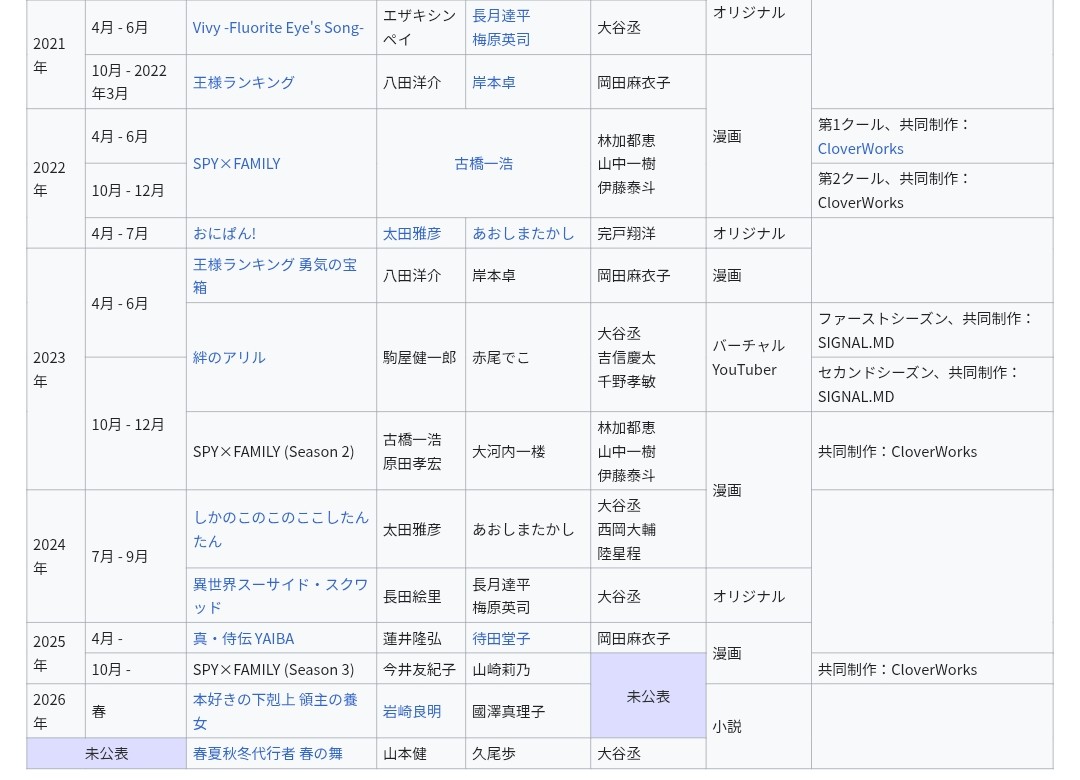Viewport: 1080px width, 780px height.
Task: Select the 2025年 year cell
Action: click(56, 653)
